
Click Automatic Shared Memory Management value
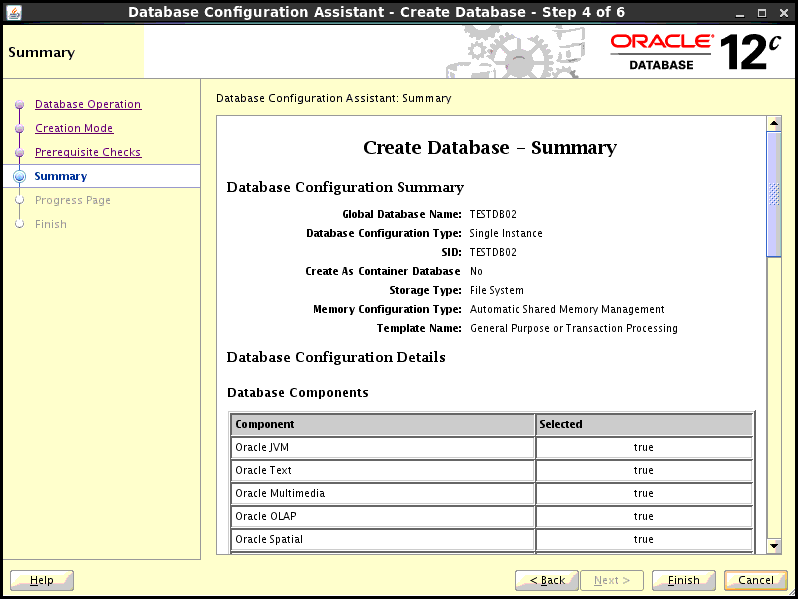tap(567, 309)
